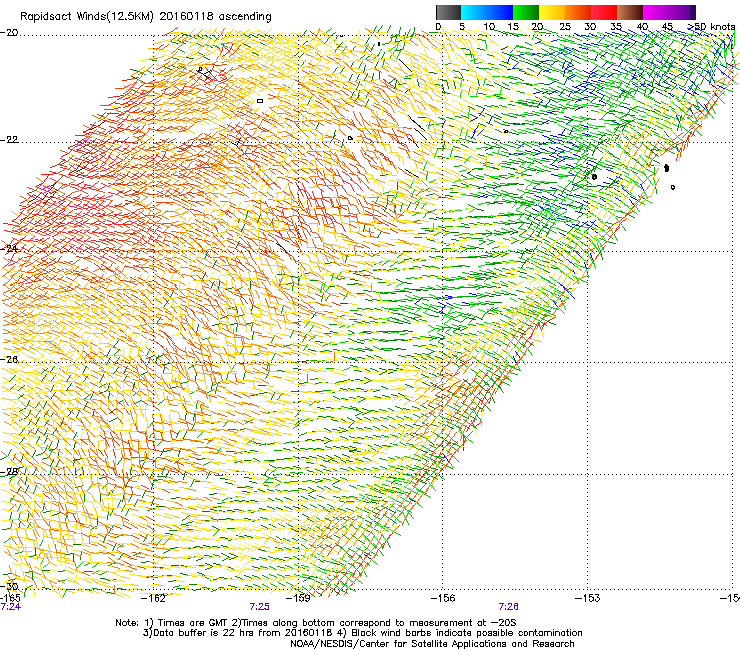Click the '-159' longitude axis label
Image resolution: width=740 pixels, height=650 pixels.
(298, 598)
